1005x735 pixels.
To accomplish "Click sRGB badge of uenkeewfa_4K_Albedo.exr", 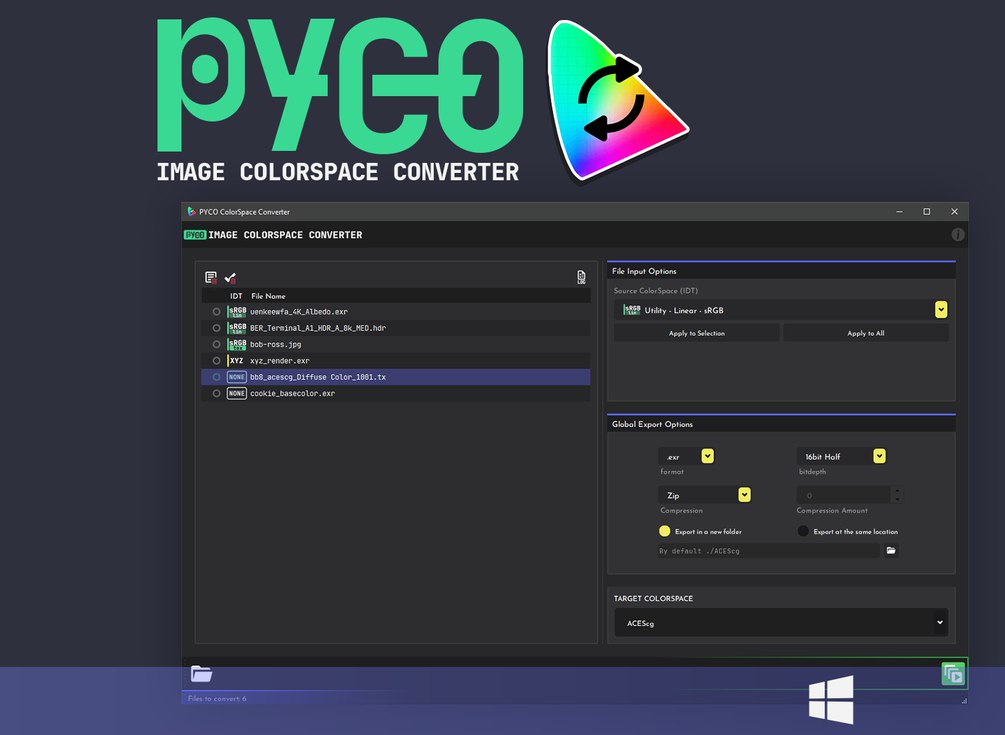I will (237, 311).
